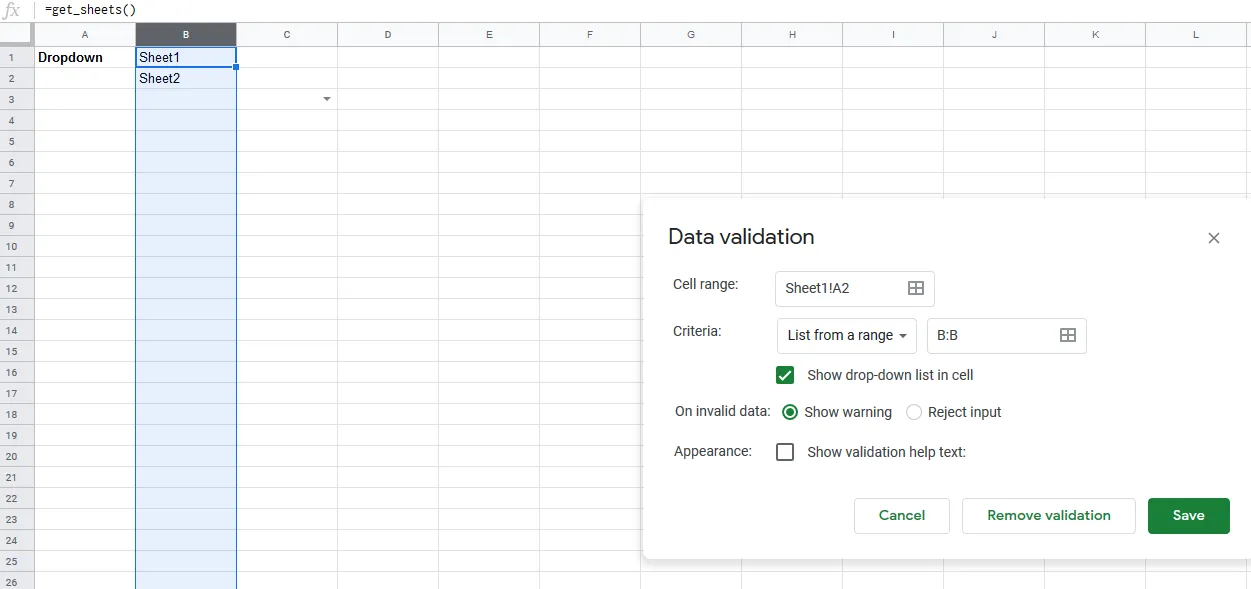
Task: Open the List from a range dropdown
Action: [846, 335]
